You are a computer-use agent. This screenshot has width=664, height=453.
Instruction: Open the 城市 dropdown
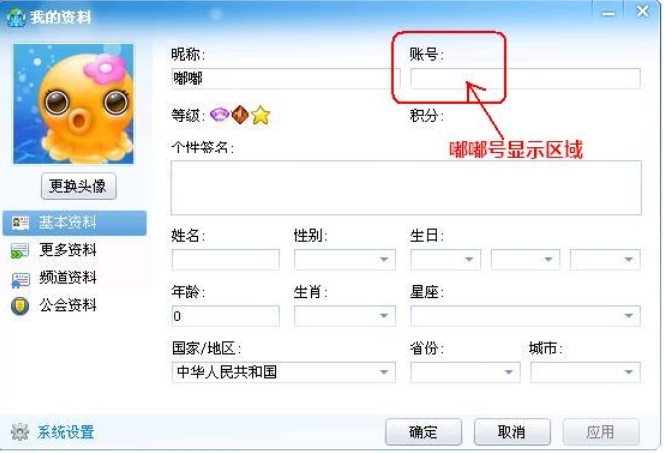pos(585,372)
